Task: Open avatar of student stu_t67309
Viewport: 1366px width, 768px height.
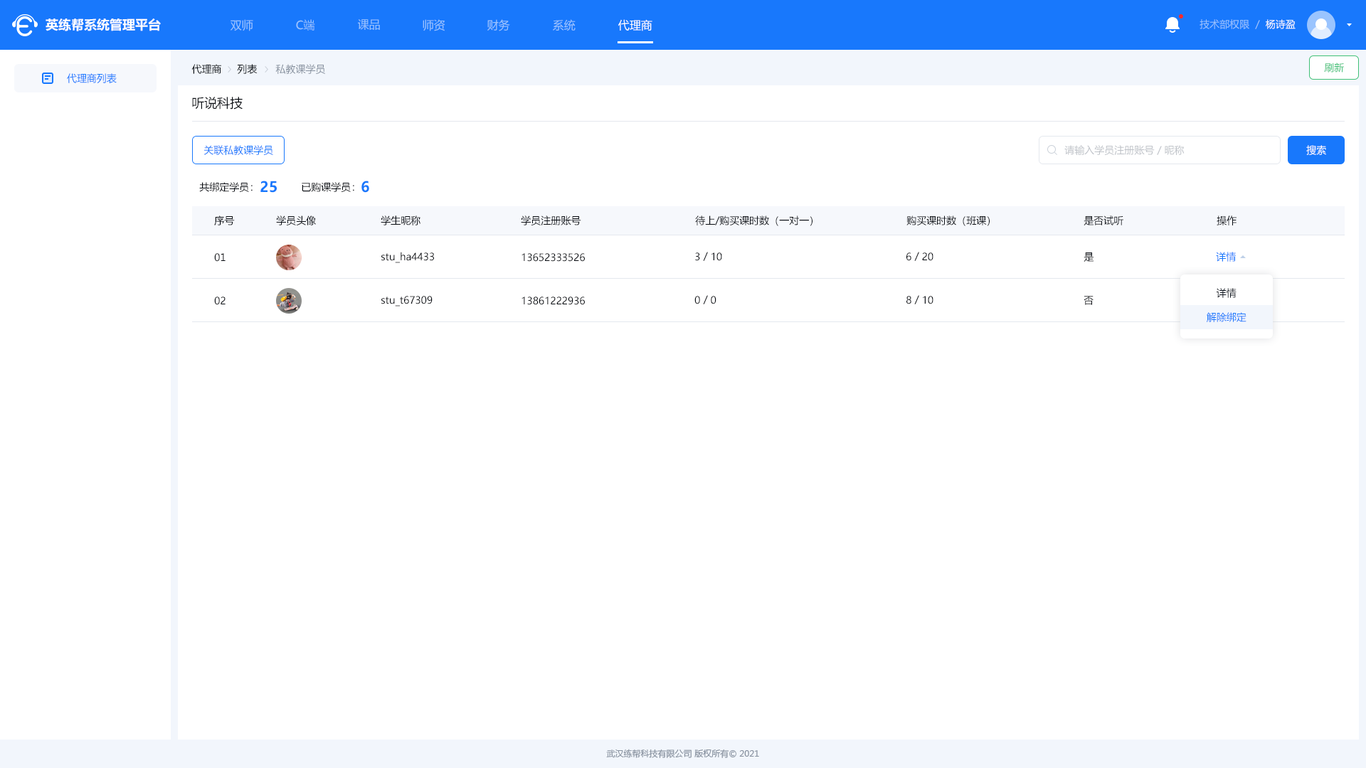Action: tap(289, 300)
